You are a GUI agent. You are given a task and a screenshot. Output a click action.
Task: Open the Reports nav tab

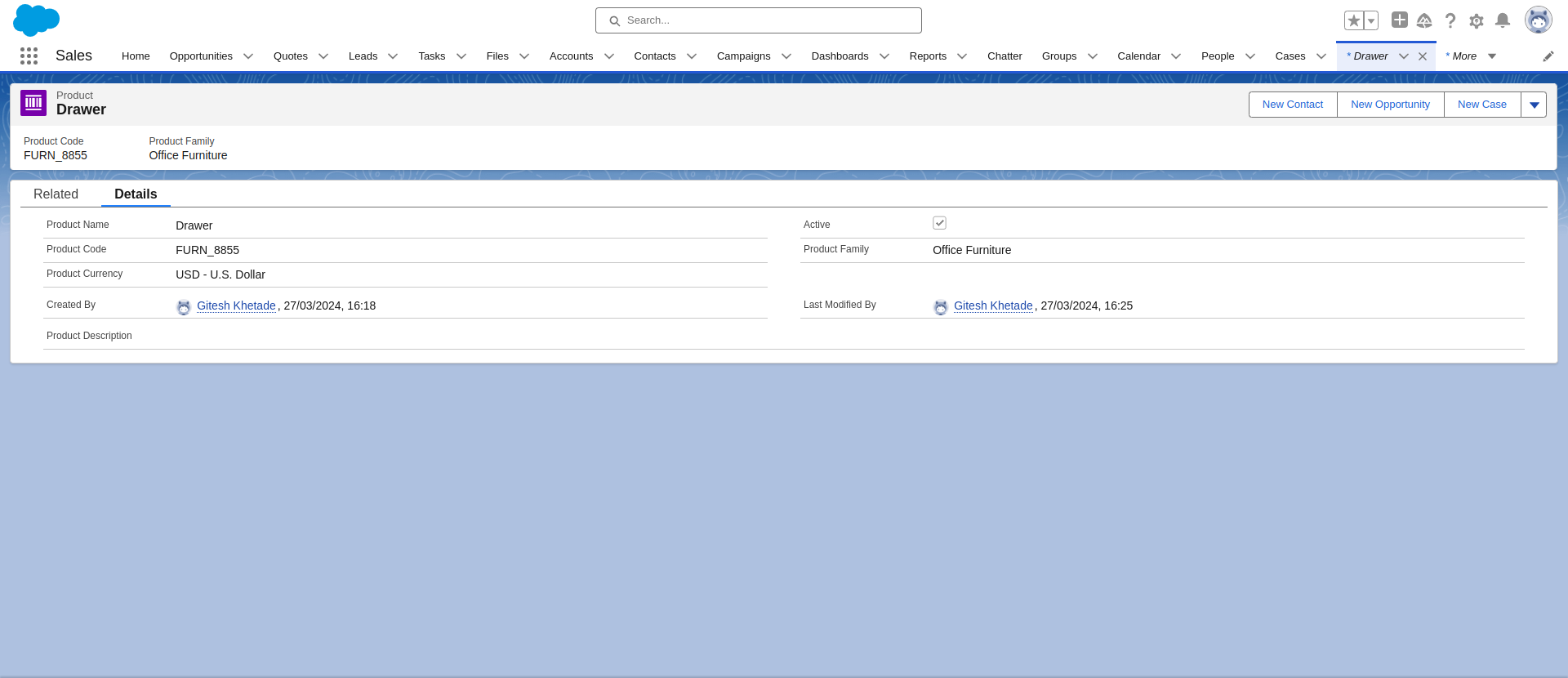pyautogui.click(x=928, y=56)
